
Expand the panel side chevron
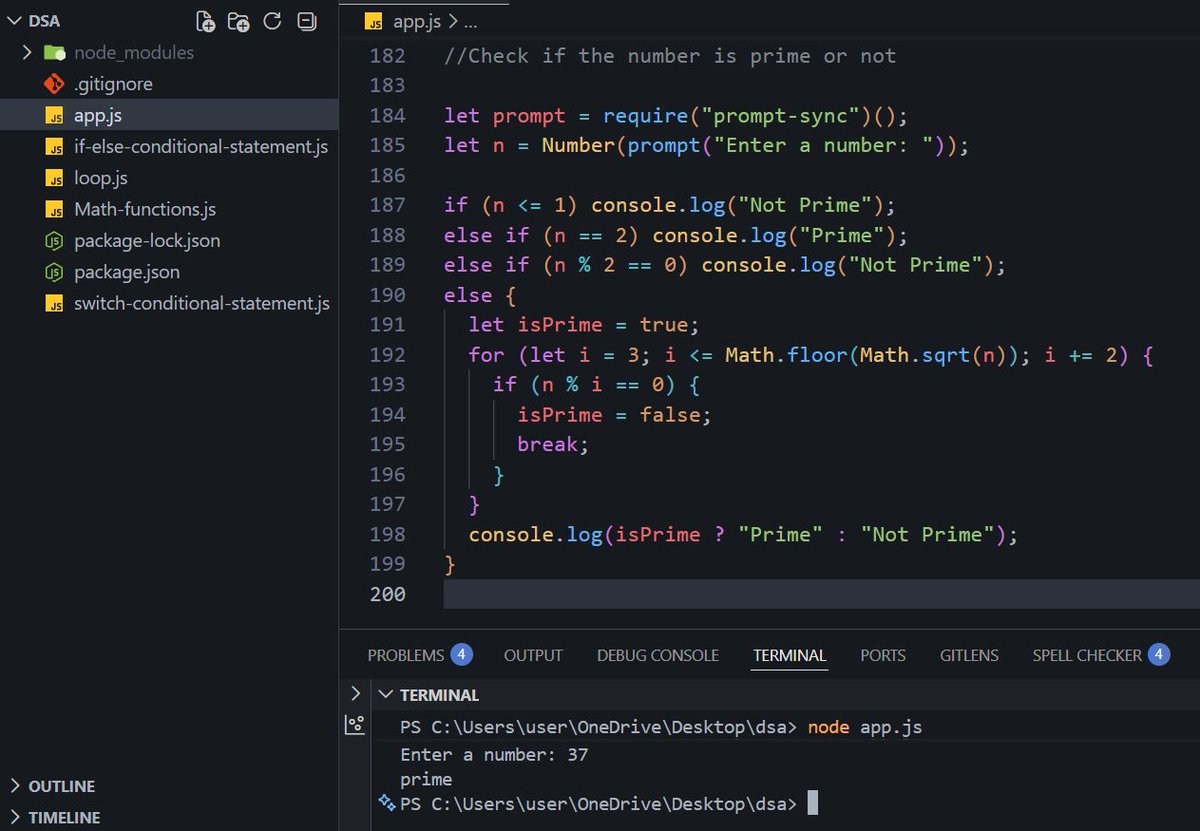pyautogui.click(x=355, y=693)
